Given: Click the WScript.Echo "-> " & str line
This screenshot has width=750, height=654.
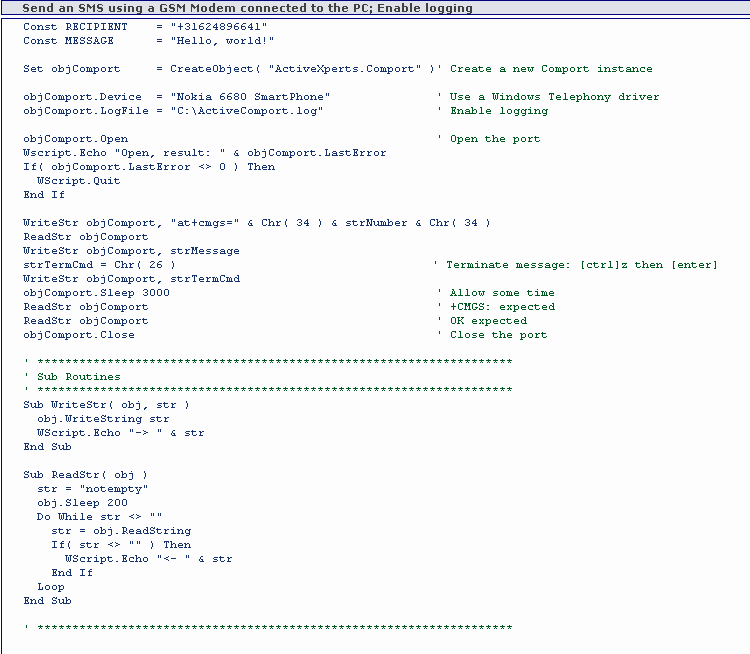Looking at the screenshot, I should (121, 433).
